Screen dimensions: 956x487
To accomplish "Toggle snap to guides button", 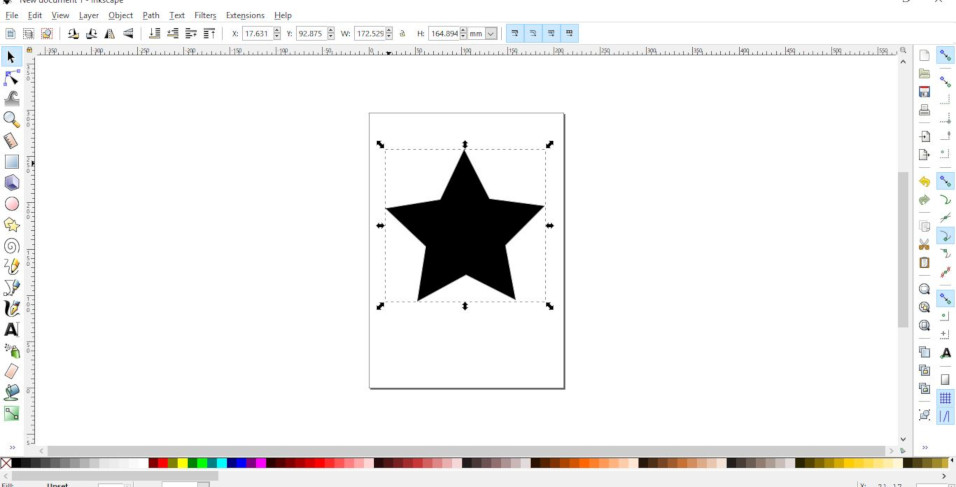I will tap(945, 417).
